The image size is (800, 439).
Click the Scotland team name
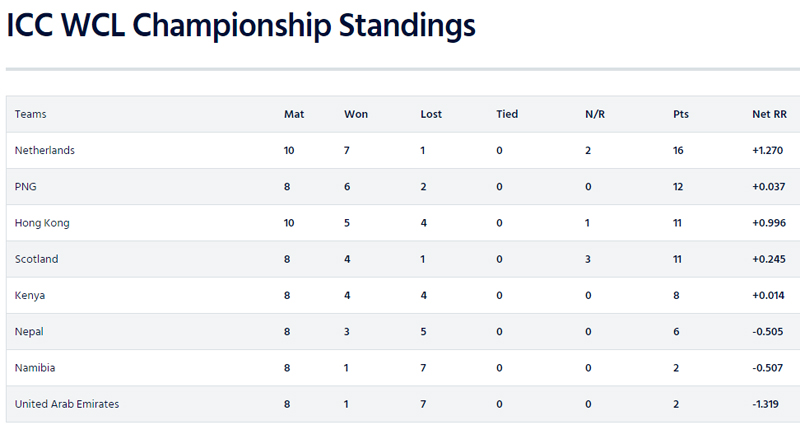click(x=37, y=259)
